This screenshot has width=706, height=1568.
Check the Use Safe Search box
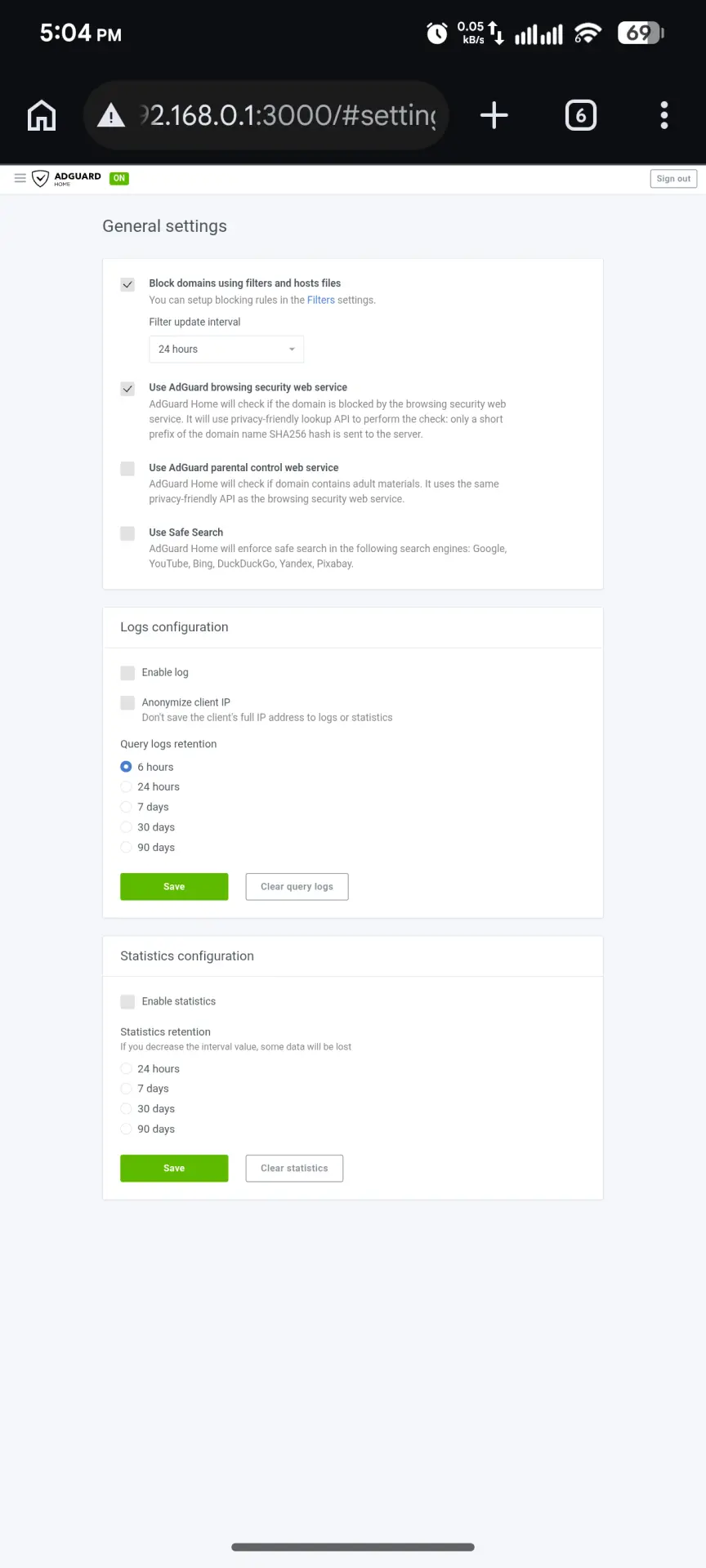pos(127,533)
